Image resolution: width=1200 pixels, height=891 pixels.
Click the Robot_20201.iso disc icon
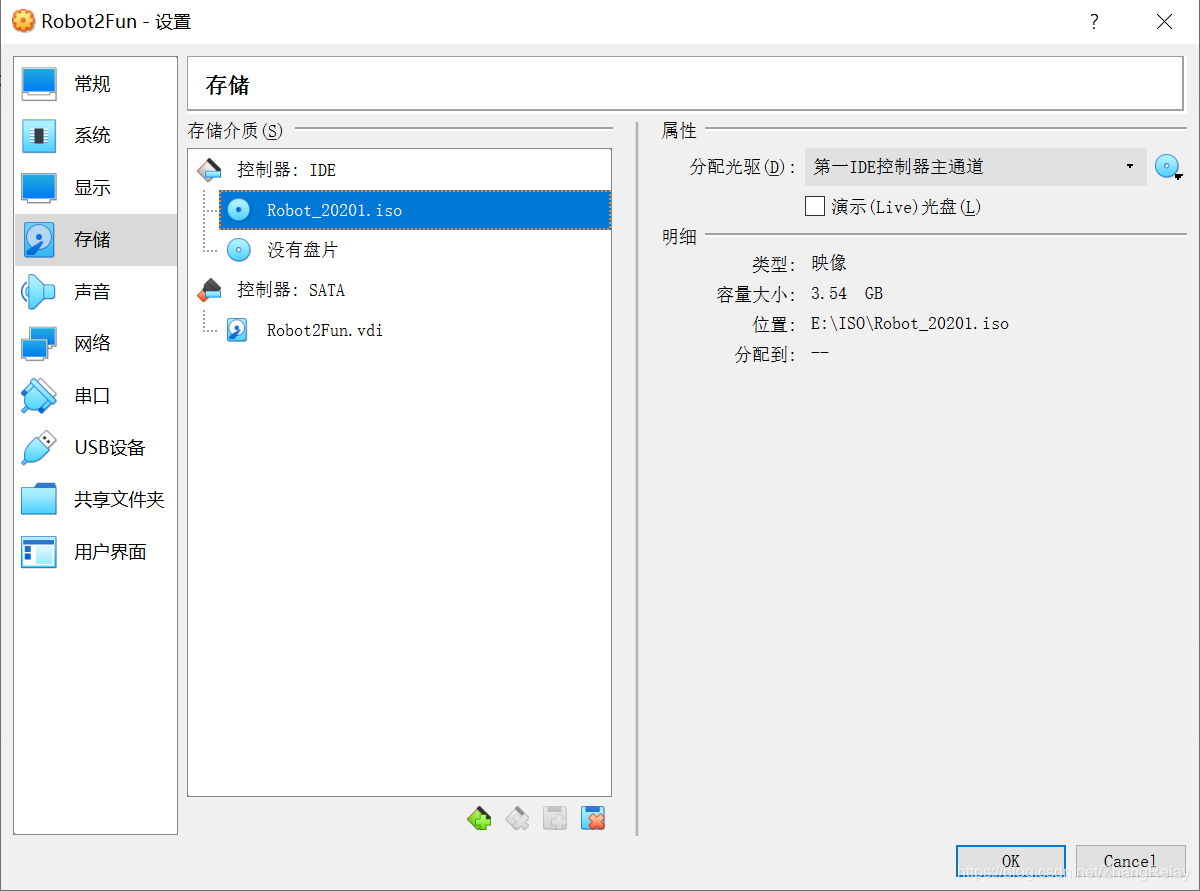pos(238,210)
